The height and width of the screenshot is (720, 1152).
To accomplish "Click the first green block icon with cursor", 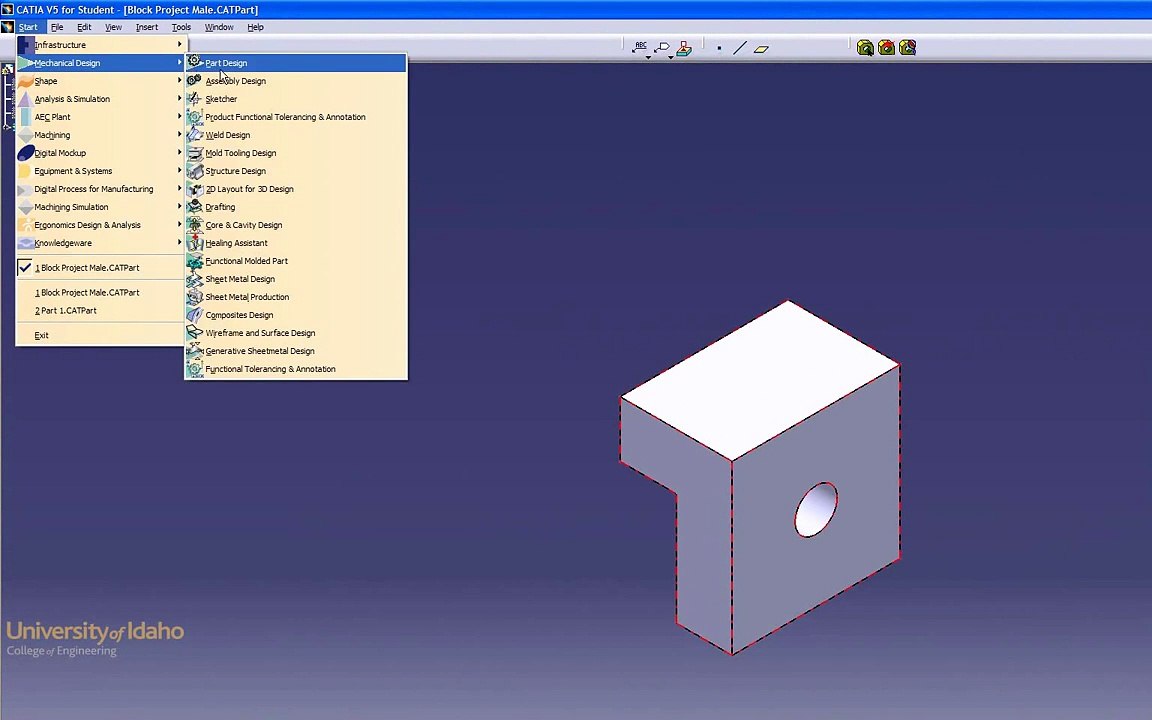I will [x=865, y=48].
